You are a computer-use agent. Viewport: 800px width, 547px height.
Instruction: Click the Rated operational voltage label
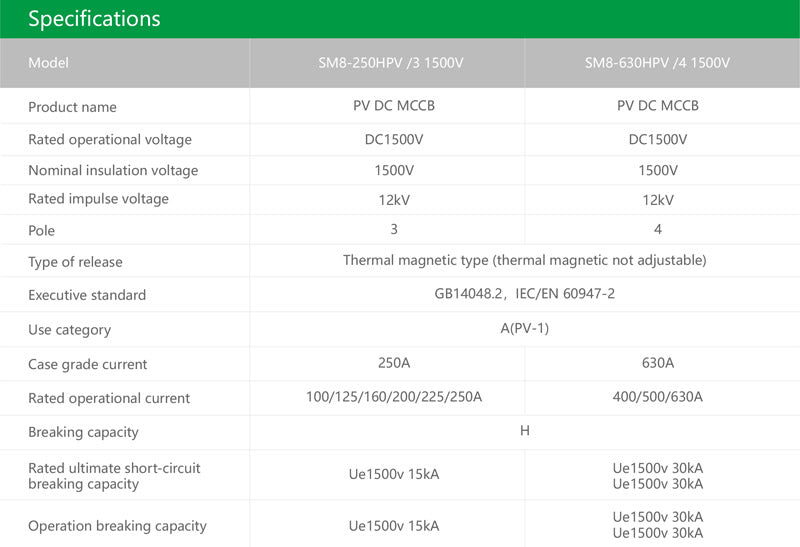110,139
